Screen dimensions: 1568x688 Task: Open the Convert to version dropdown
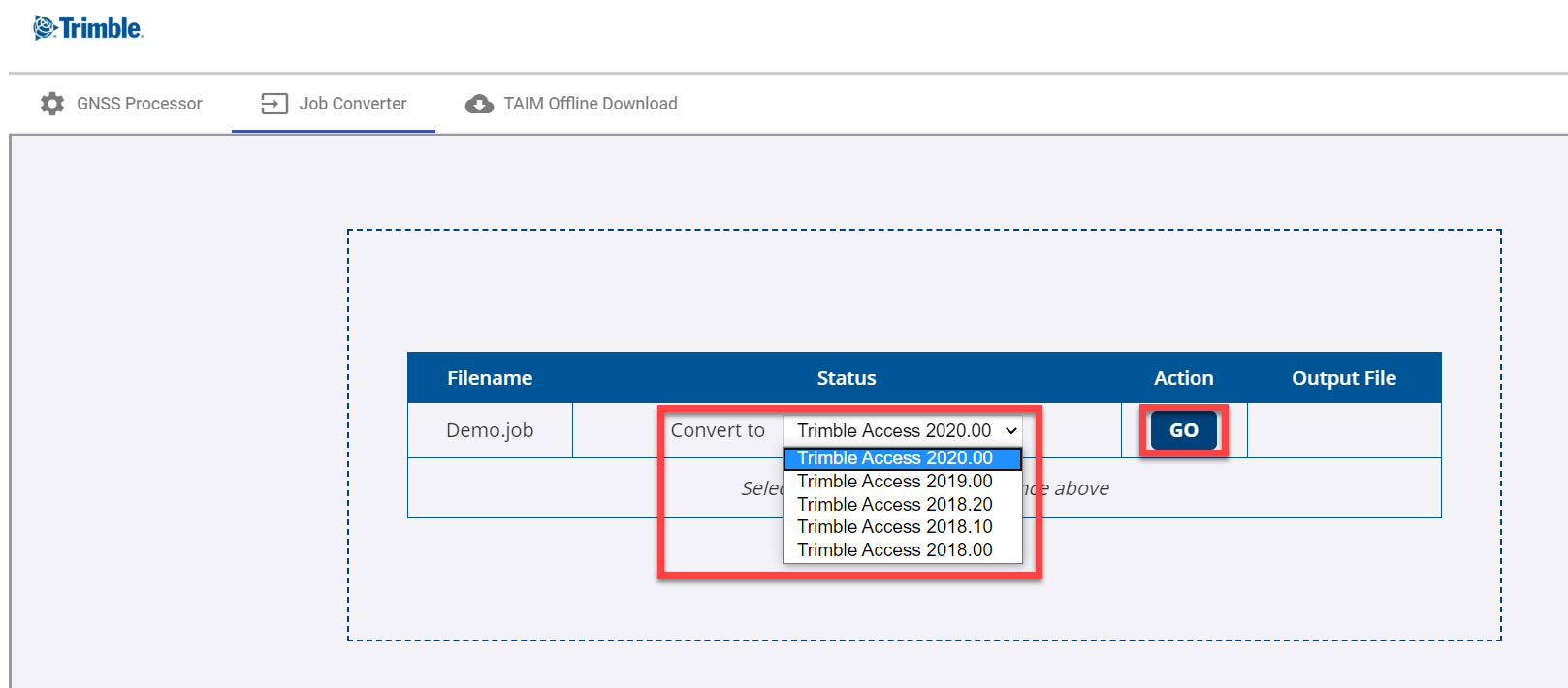[903, 430]
